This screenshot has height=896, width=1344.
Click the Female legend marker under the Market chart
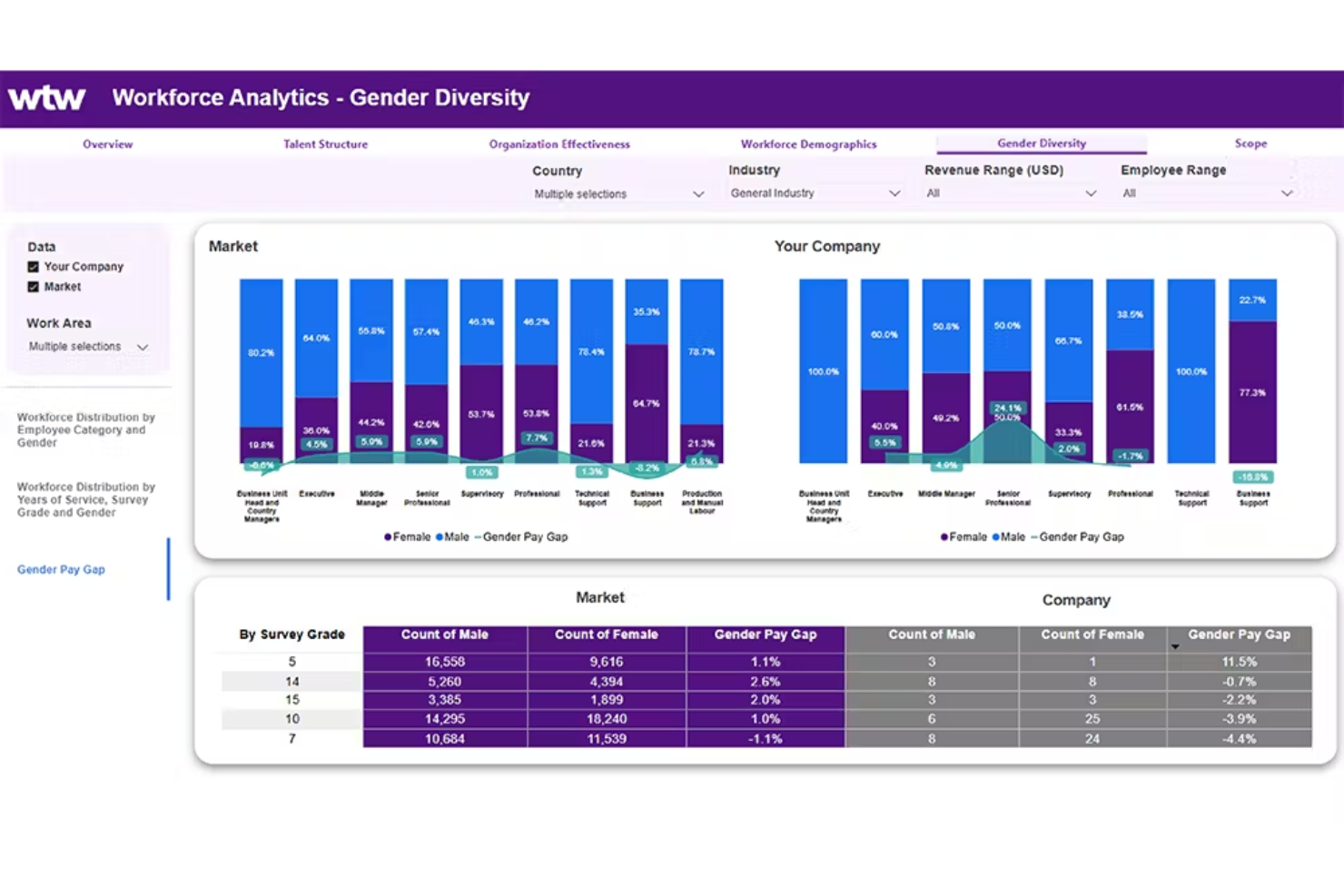click(x=388, y=537)
